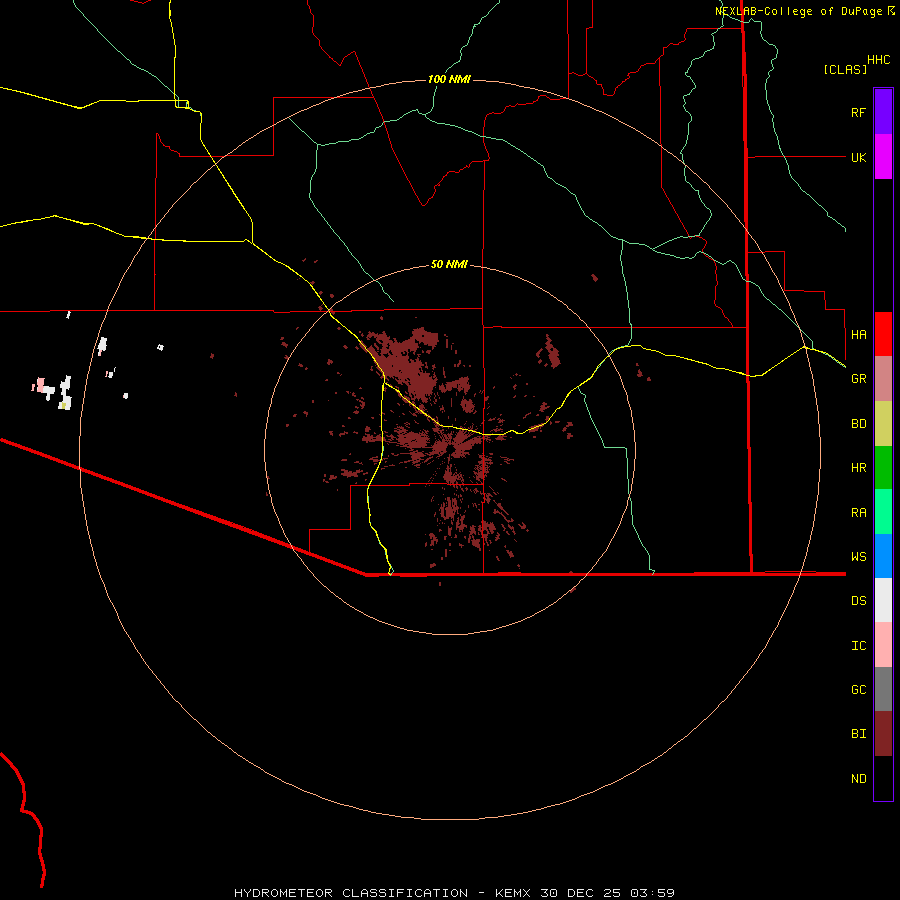Image resolution: width=900 pixels, height=900 pixels.
Task: Click the IC legend label
Action: (x=858, y=646)
